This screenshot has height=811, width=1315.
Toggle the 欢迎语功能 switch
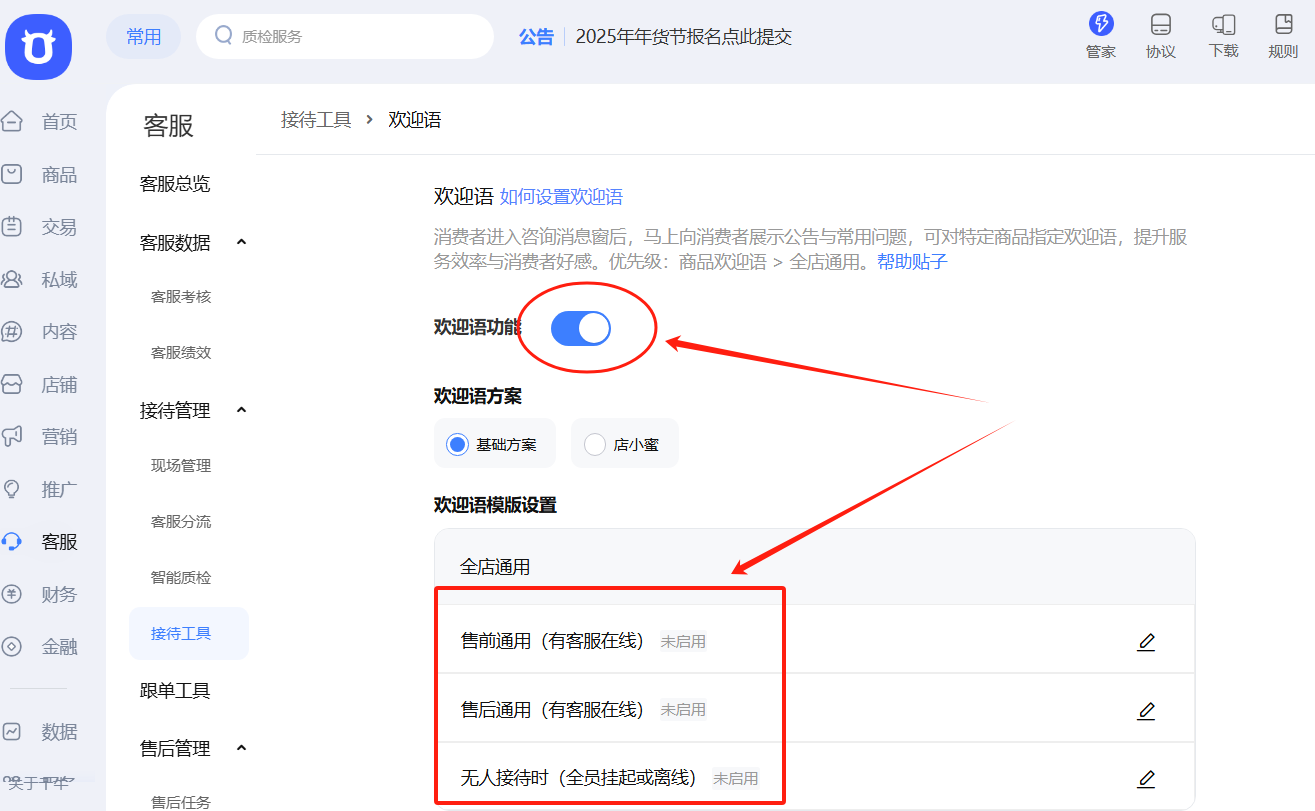tap(581, 328)
